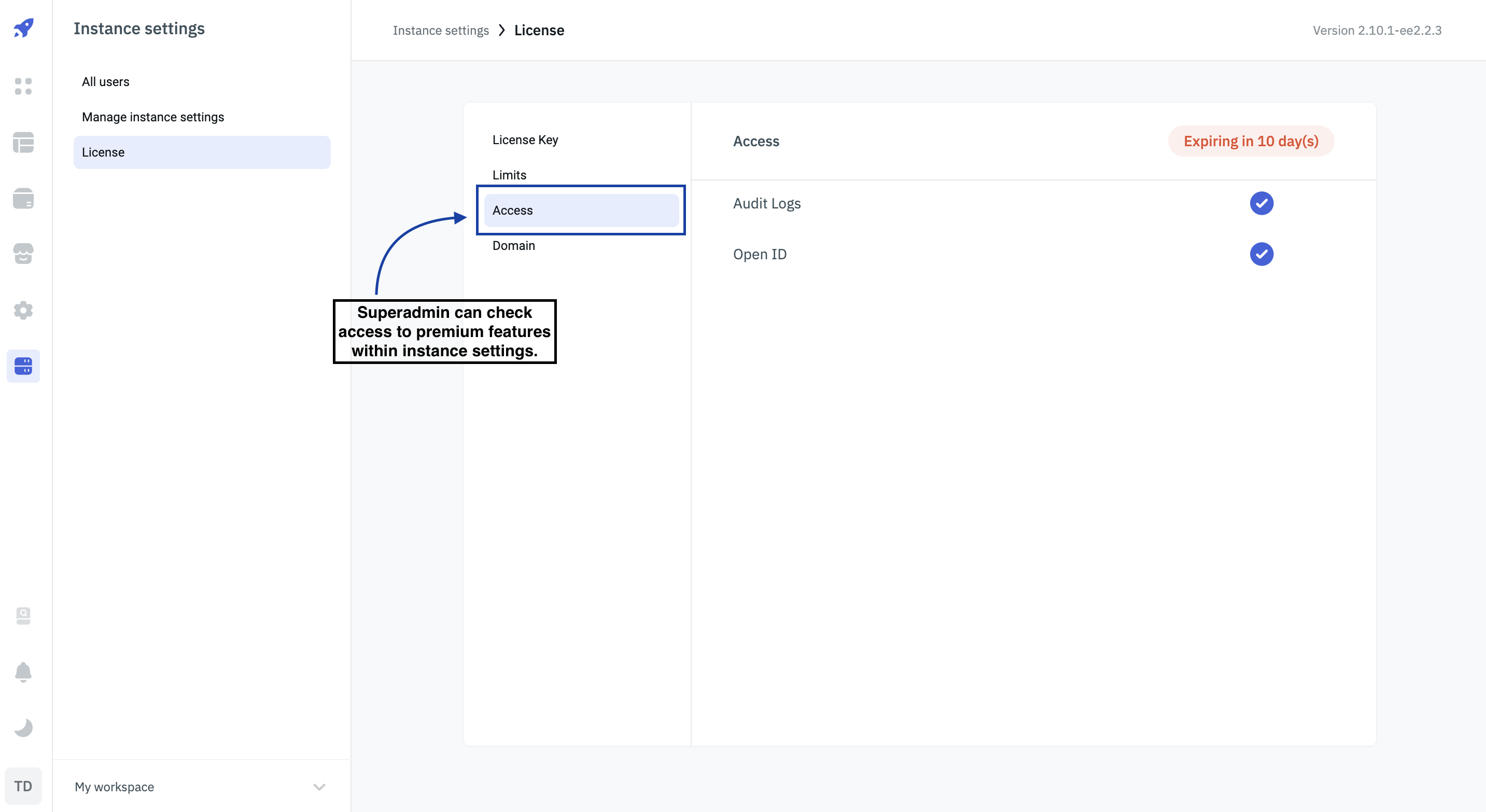Click the workspace chevron arrow
The height and width of the screenshot is (812, 1486).
[319, 787]
